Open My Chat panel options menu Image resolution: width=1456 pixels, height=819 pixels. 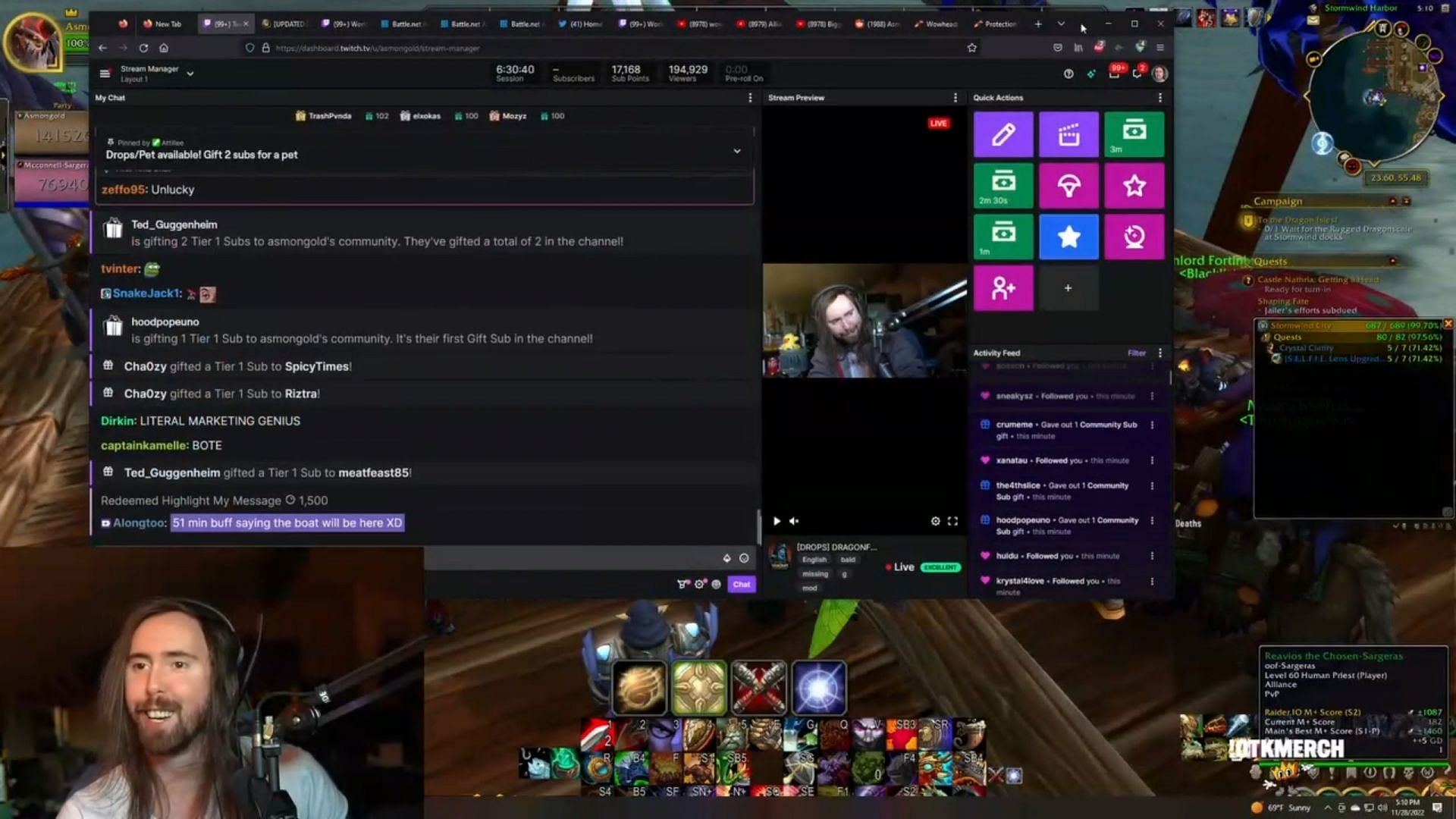750,98
